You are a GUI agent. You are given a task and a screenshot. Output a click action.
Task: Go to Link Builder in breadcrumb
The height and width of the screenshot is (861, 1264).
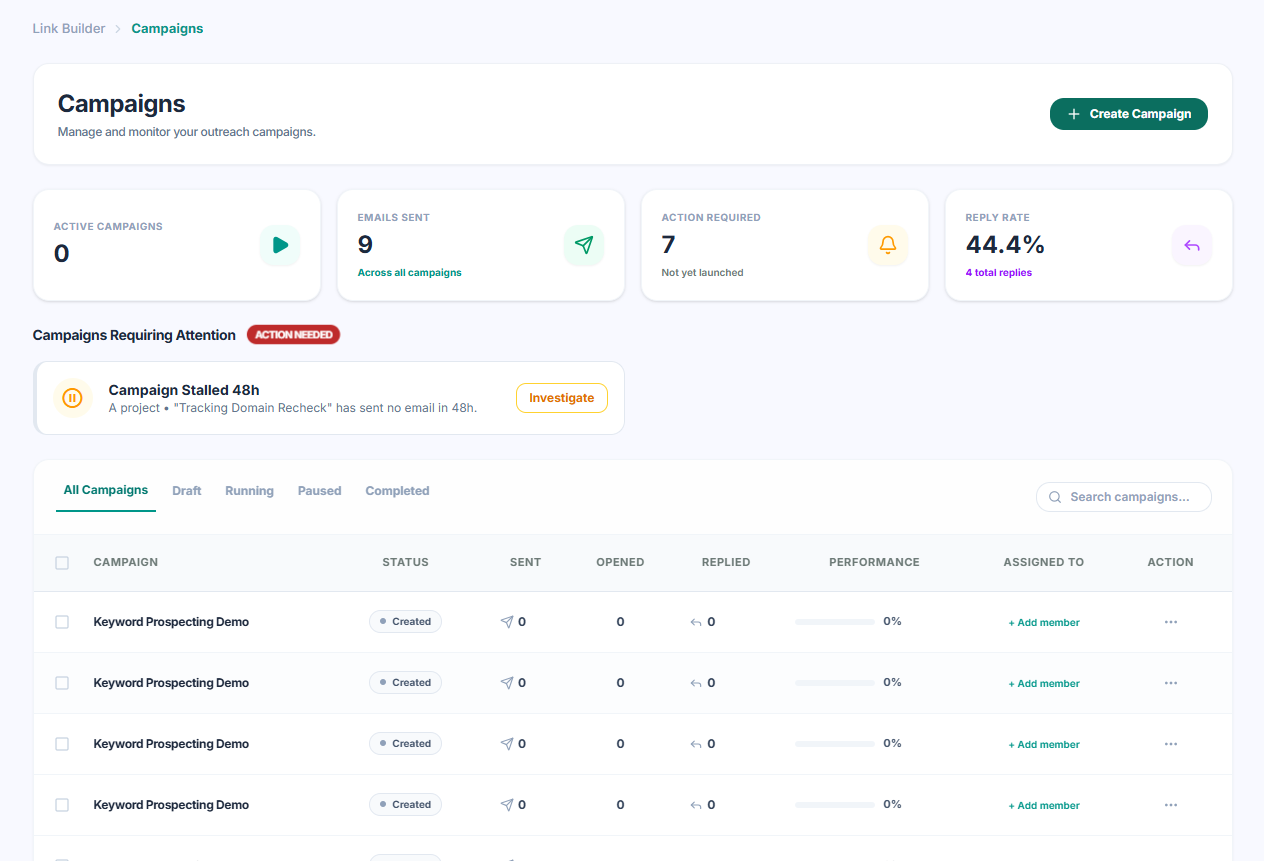coord(69,29)
